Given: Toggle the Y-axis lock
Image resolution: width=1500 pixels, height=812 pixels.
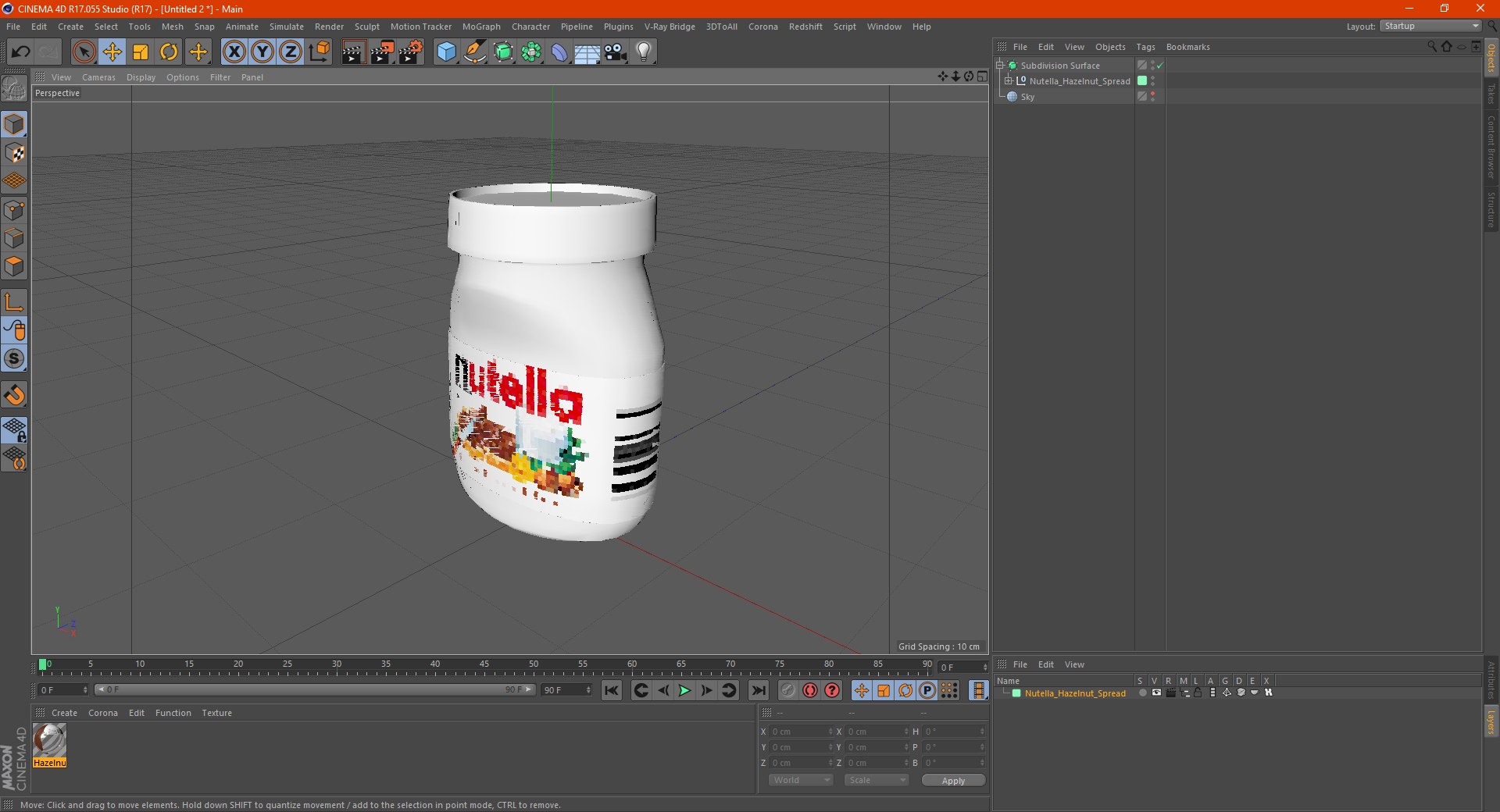Looking at the screenshot, I should point(262,52).
